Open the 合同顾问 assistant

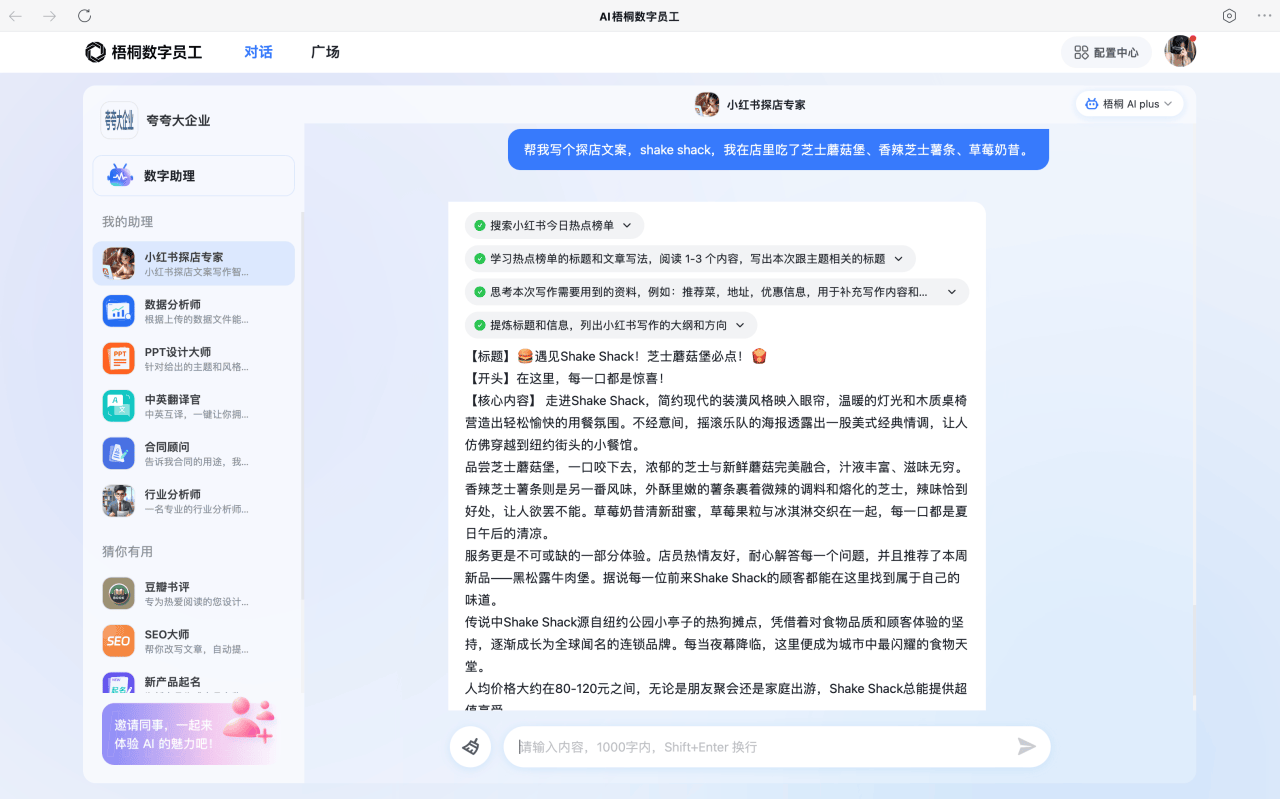tap(193, 454)
